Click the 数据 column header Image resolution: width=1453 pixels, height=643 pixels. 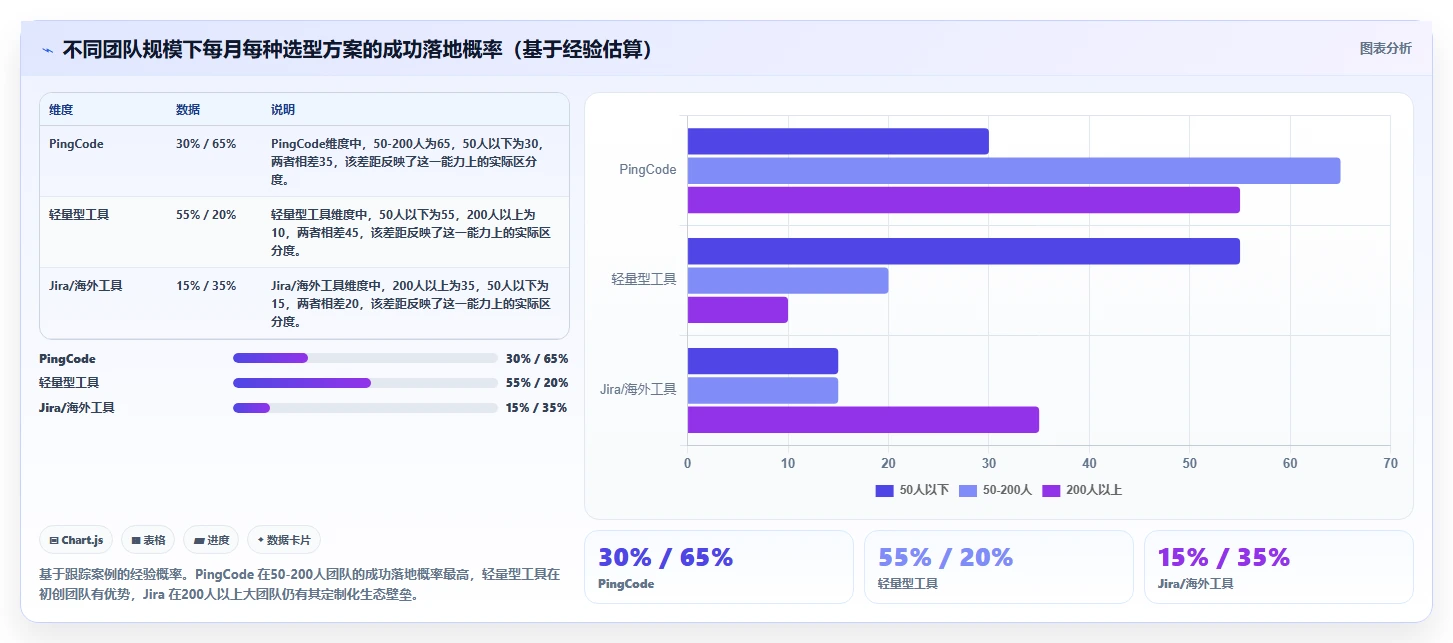pos(188,110)
